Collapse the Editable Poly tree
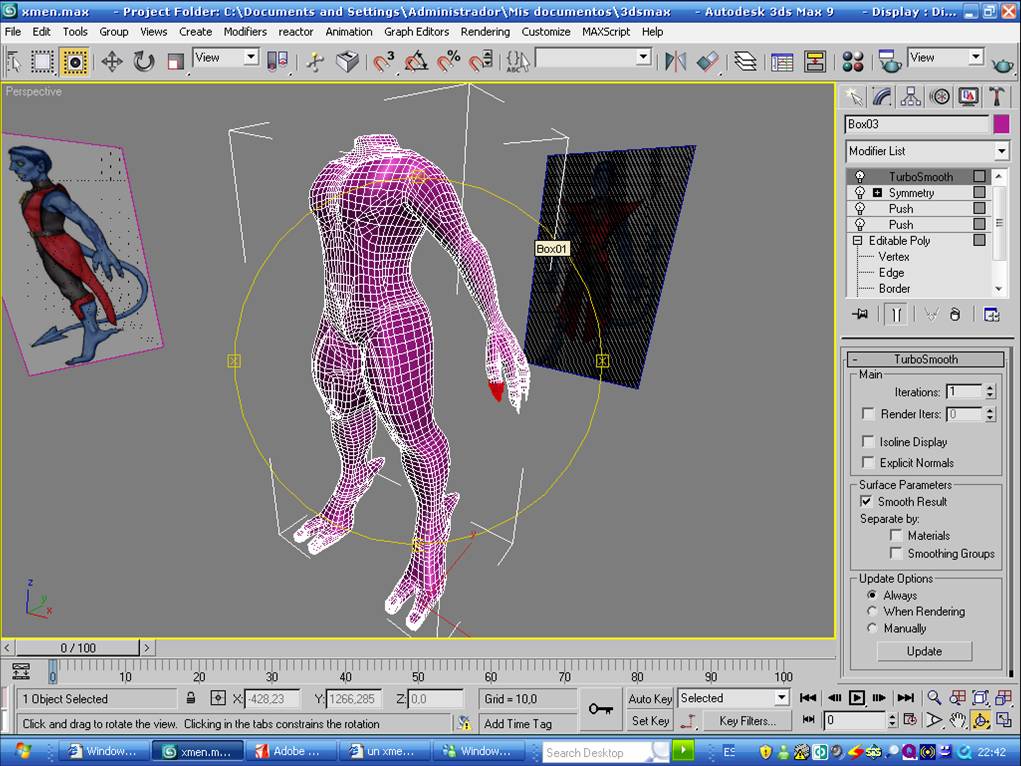The image size is (1021, 766). (858, 240)
